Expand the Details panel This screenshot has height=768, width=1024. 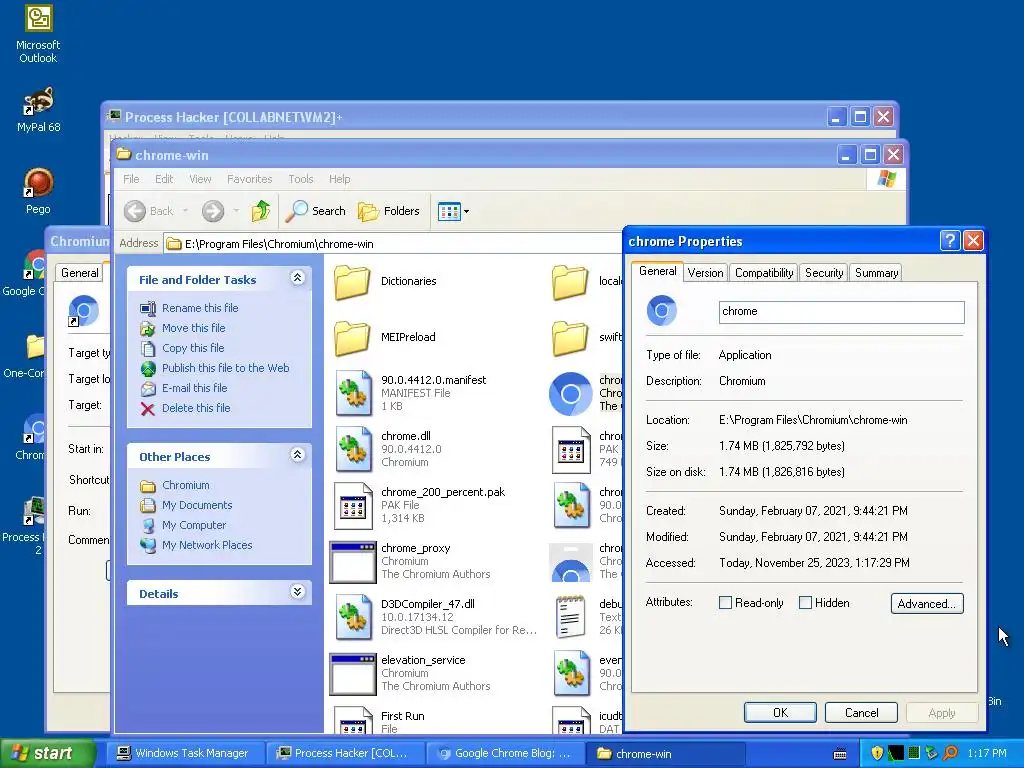click(297, 592)
